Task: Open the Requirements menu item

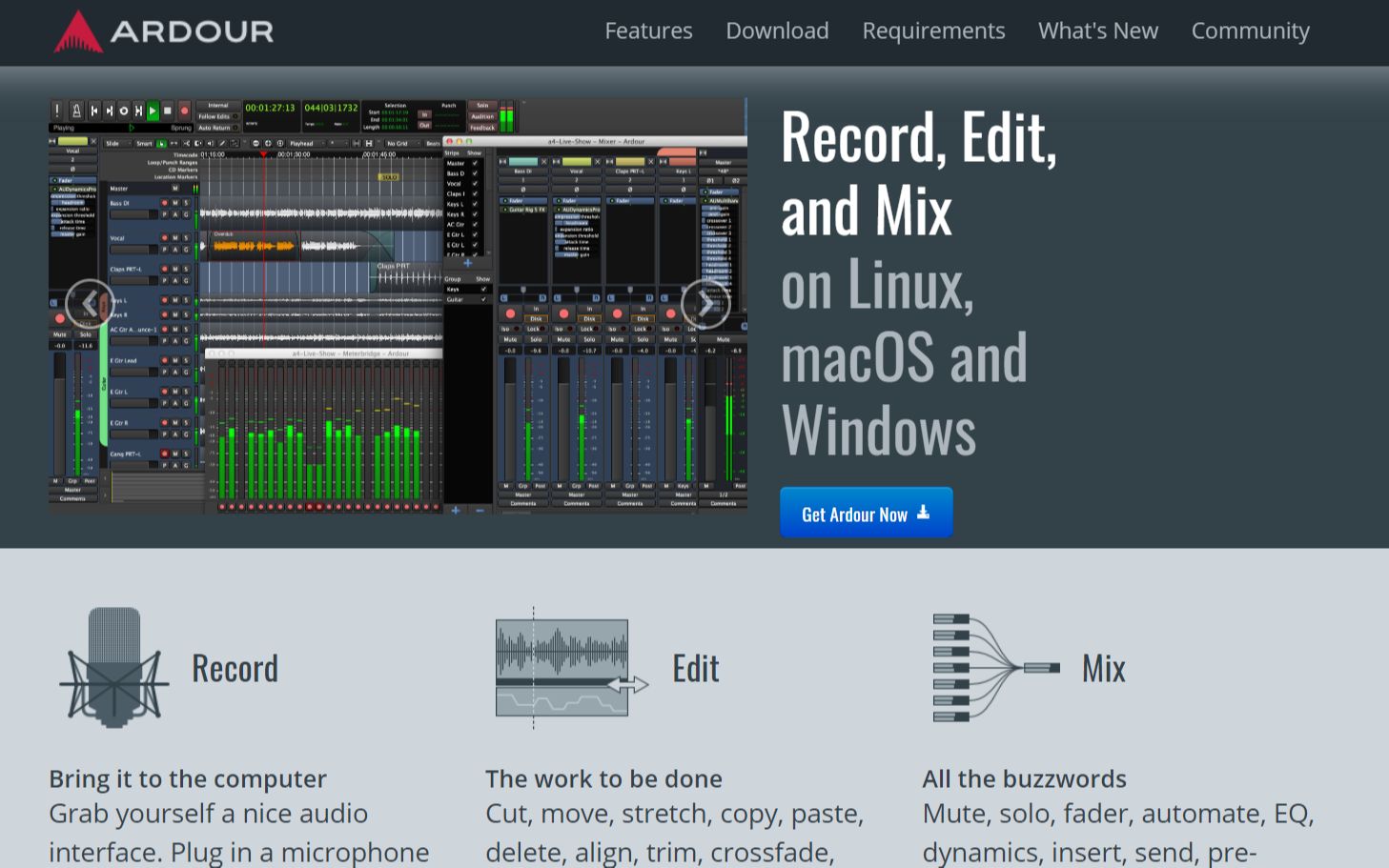Action: [933, 30]
